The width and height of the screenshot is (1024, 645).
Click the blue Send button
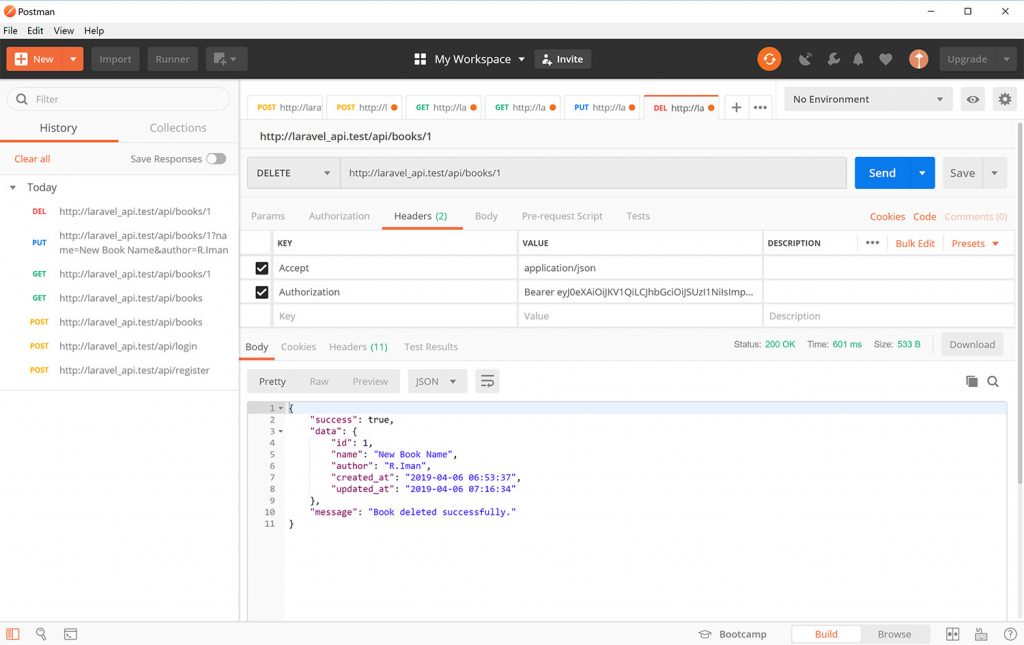point(882,173)
